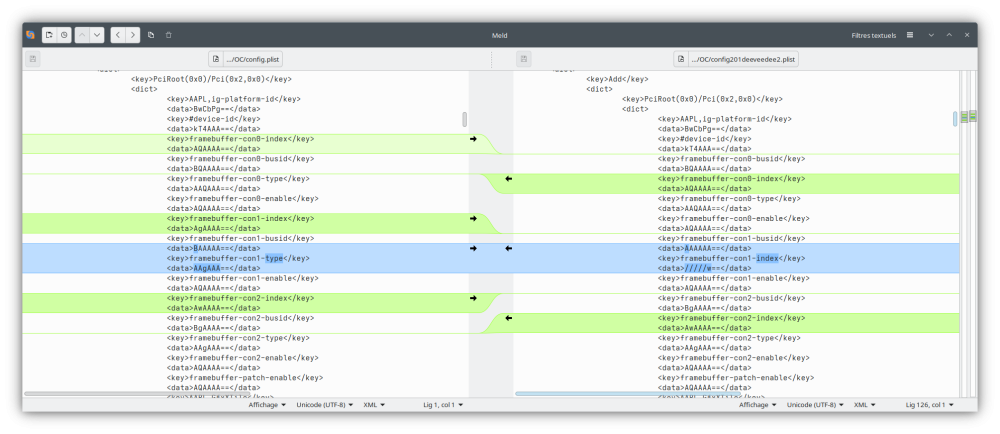
Task: Push blue right-pane con1-index chunk left via arrow
Action: pyautogui.click(x=508, y=248)
